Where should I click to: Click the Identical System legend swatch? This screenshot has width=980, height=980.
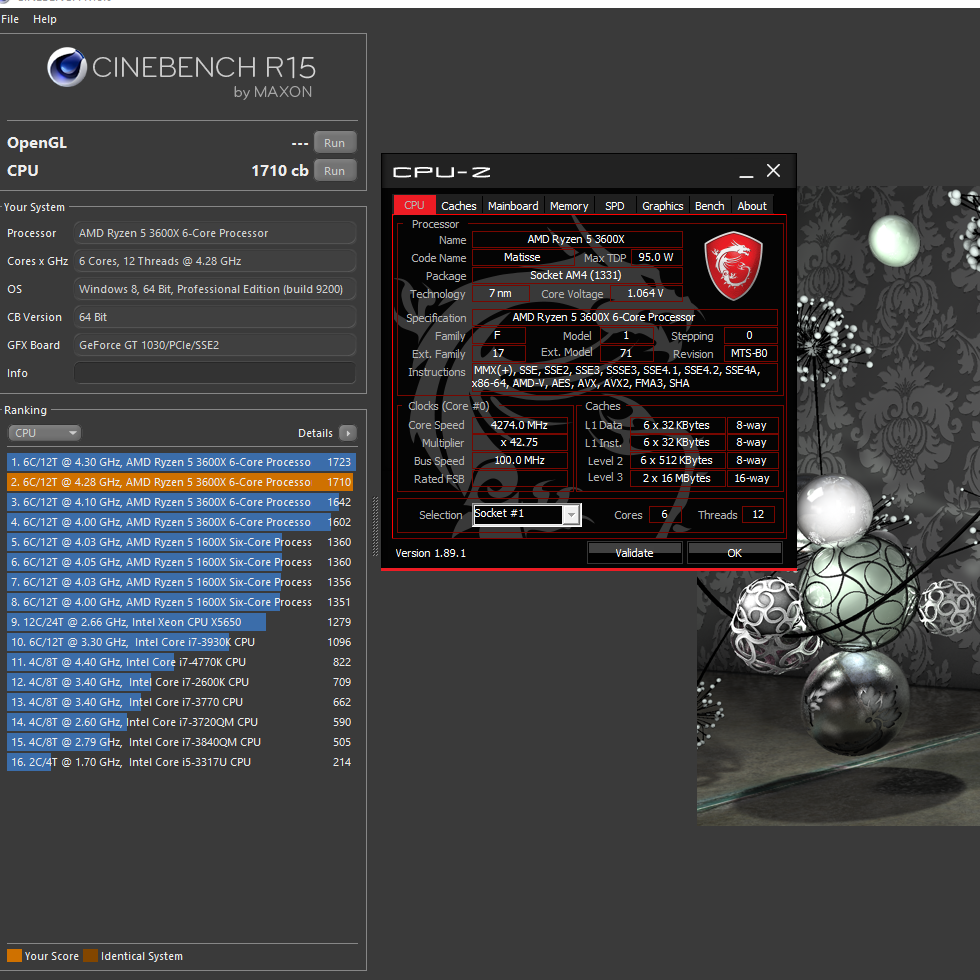91,956
